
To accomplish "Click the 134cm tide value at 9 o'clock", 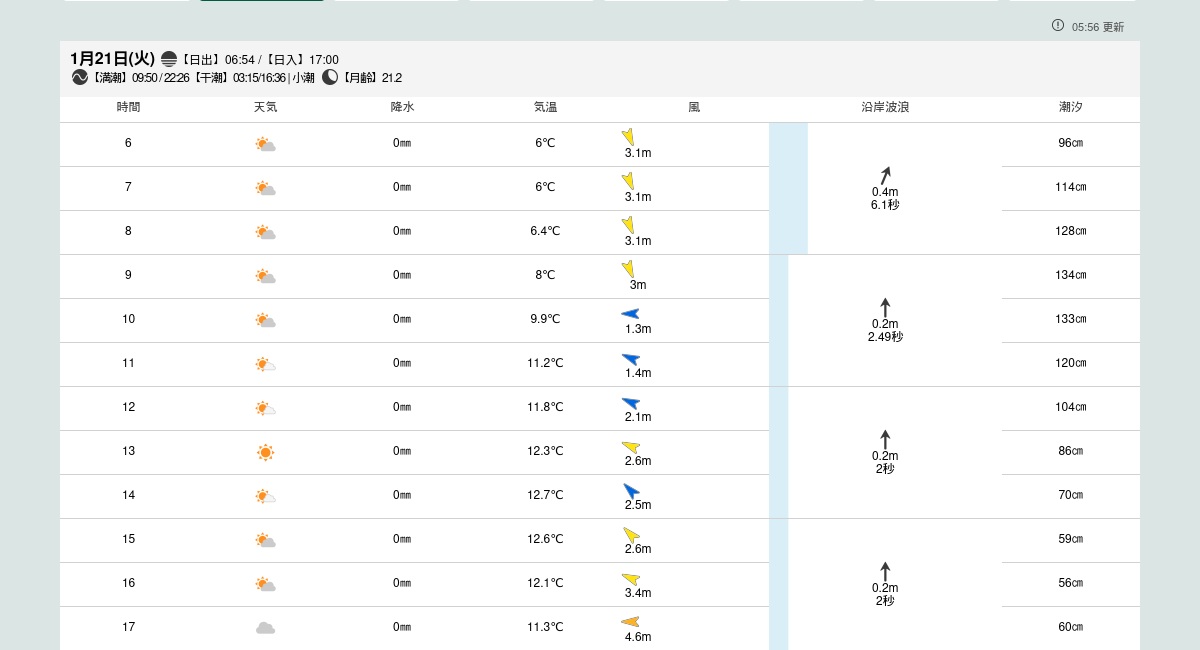I will [x=1070, y=275].
